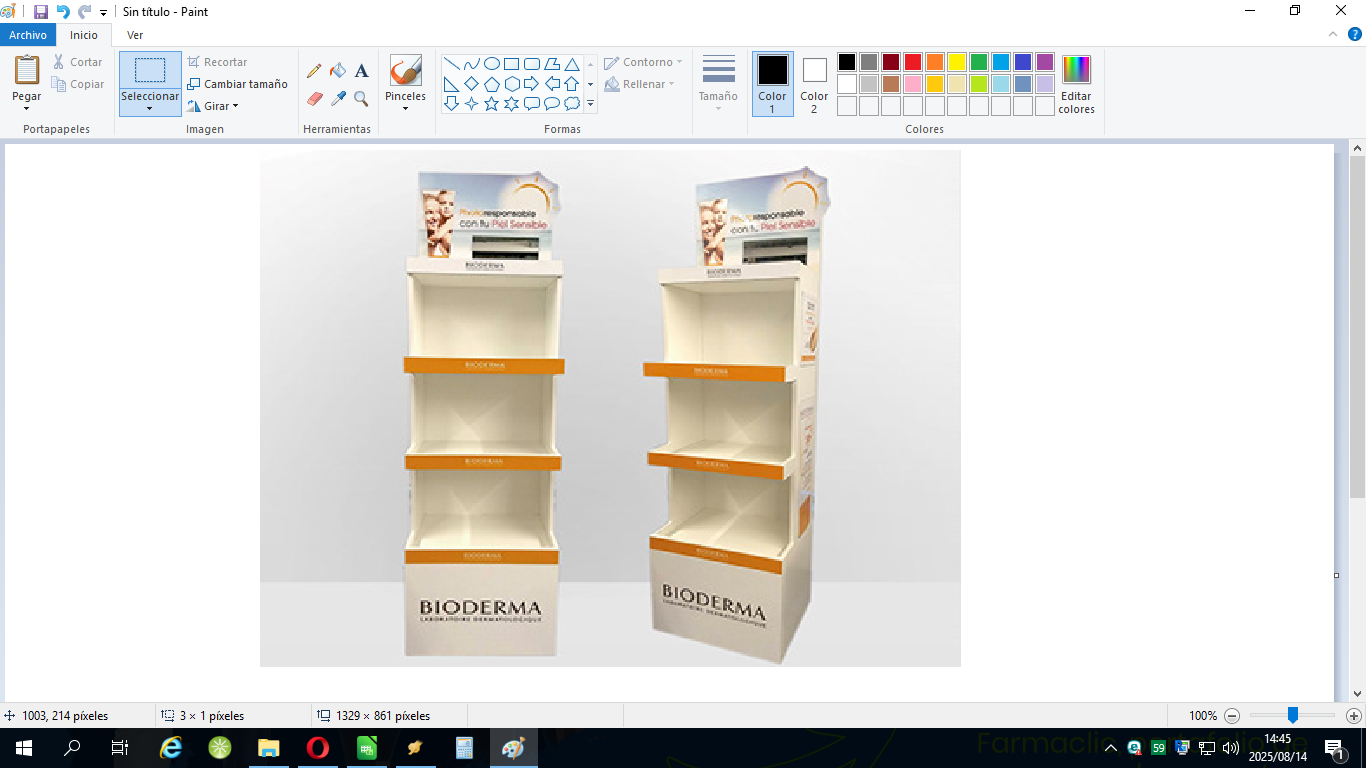Activate Color 2 selector
The image size is (1366, 768).
click(814, 83)
